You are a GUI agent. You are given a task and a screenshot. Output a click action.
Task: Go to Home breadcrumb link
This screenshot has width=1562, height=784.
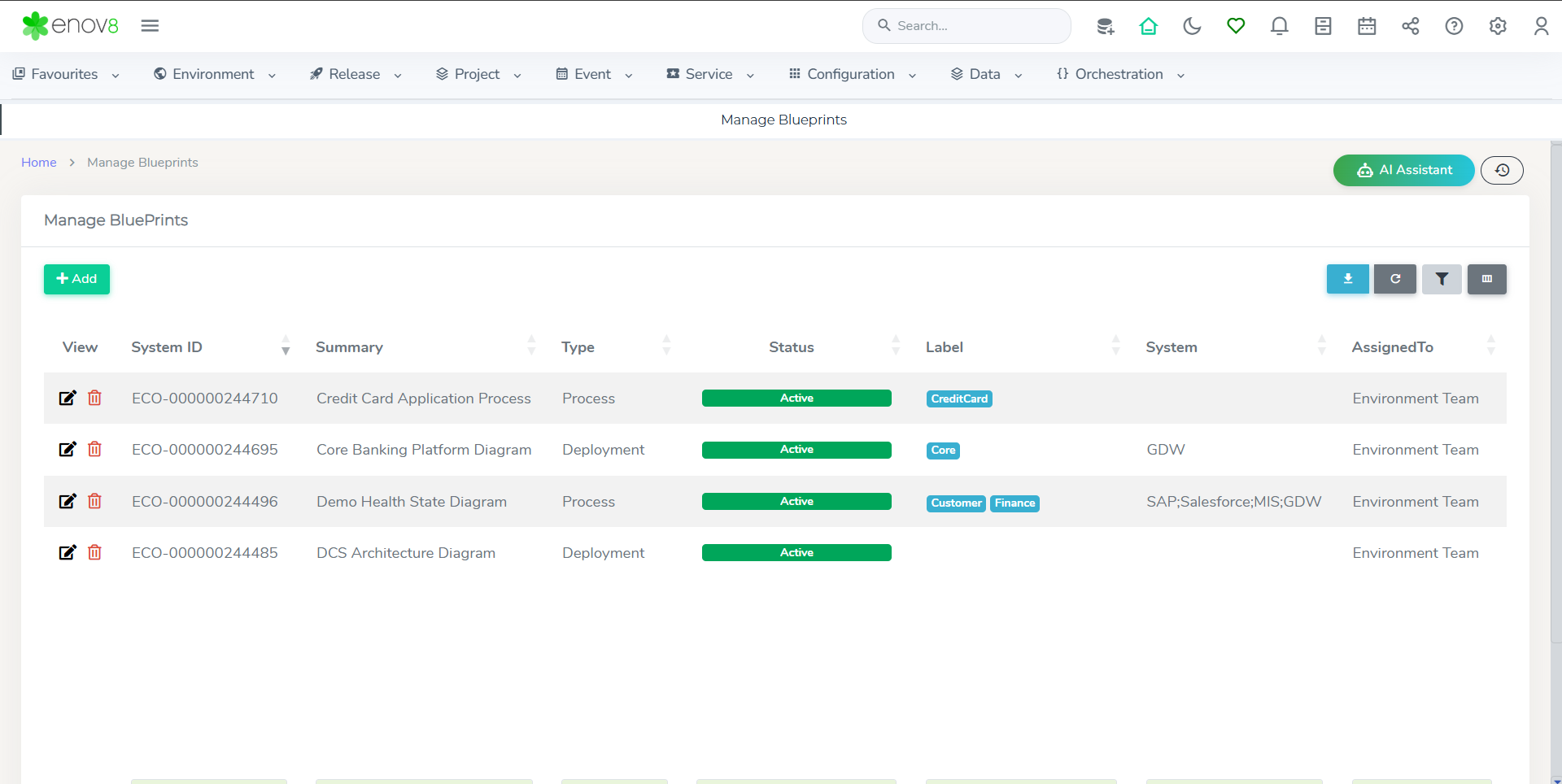point(38,163)
